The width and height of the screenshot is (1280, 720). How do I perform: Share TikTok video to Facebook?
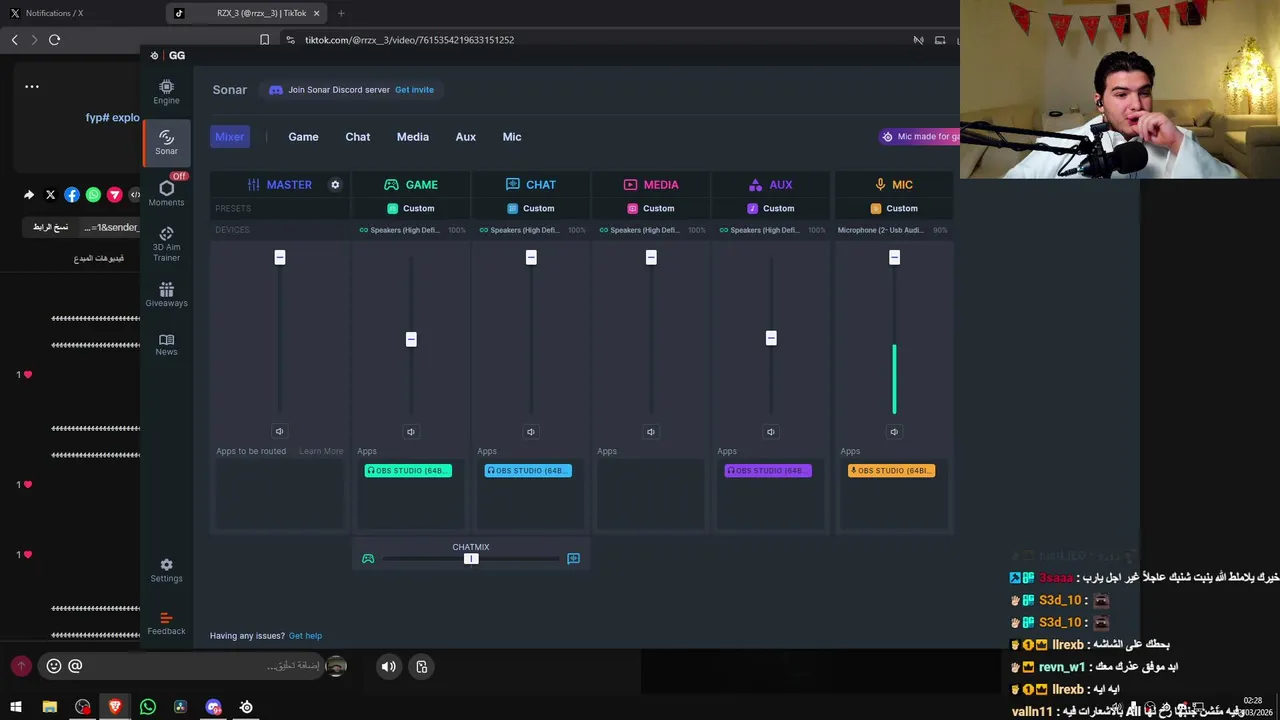point(72,195)
